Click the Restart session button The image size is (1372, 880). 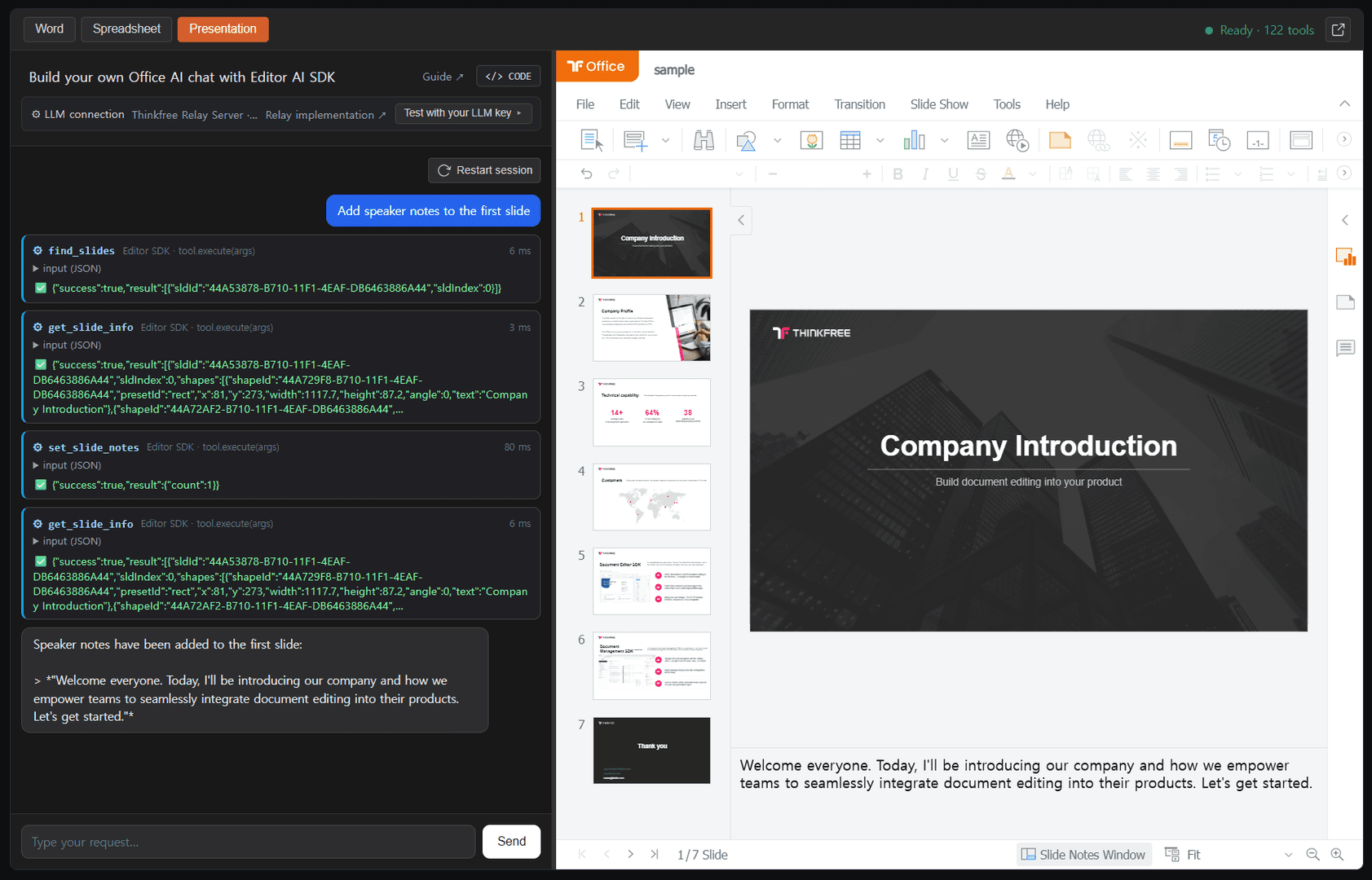[484, 170]
